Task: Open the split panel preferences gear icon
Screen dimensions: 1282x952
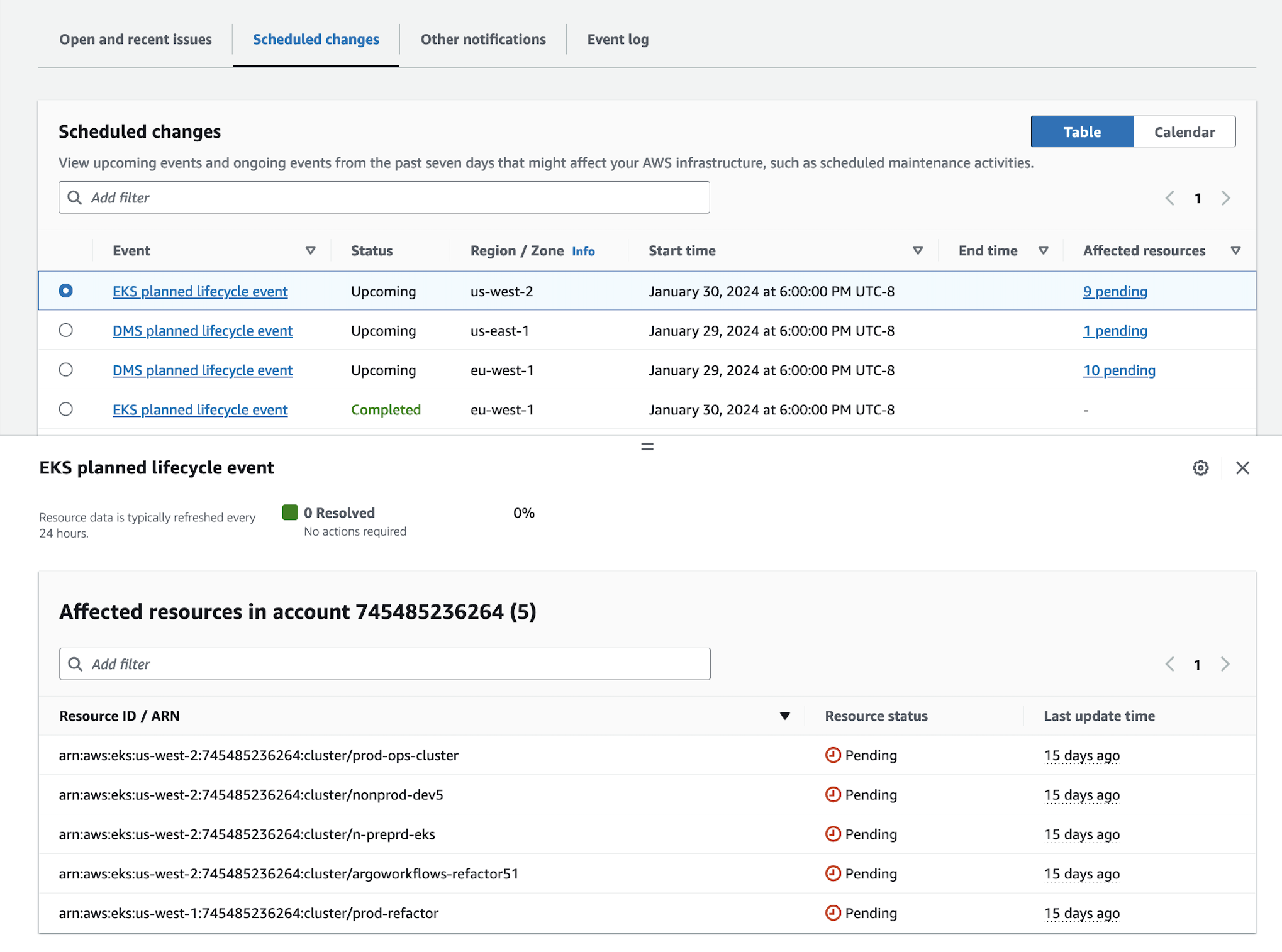Action: [1200, 468]
